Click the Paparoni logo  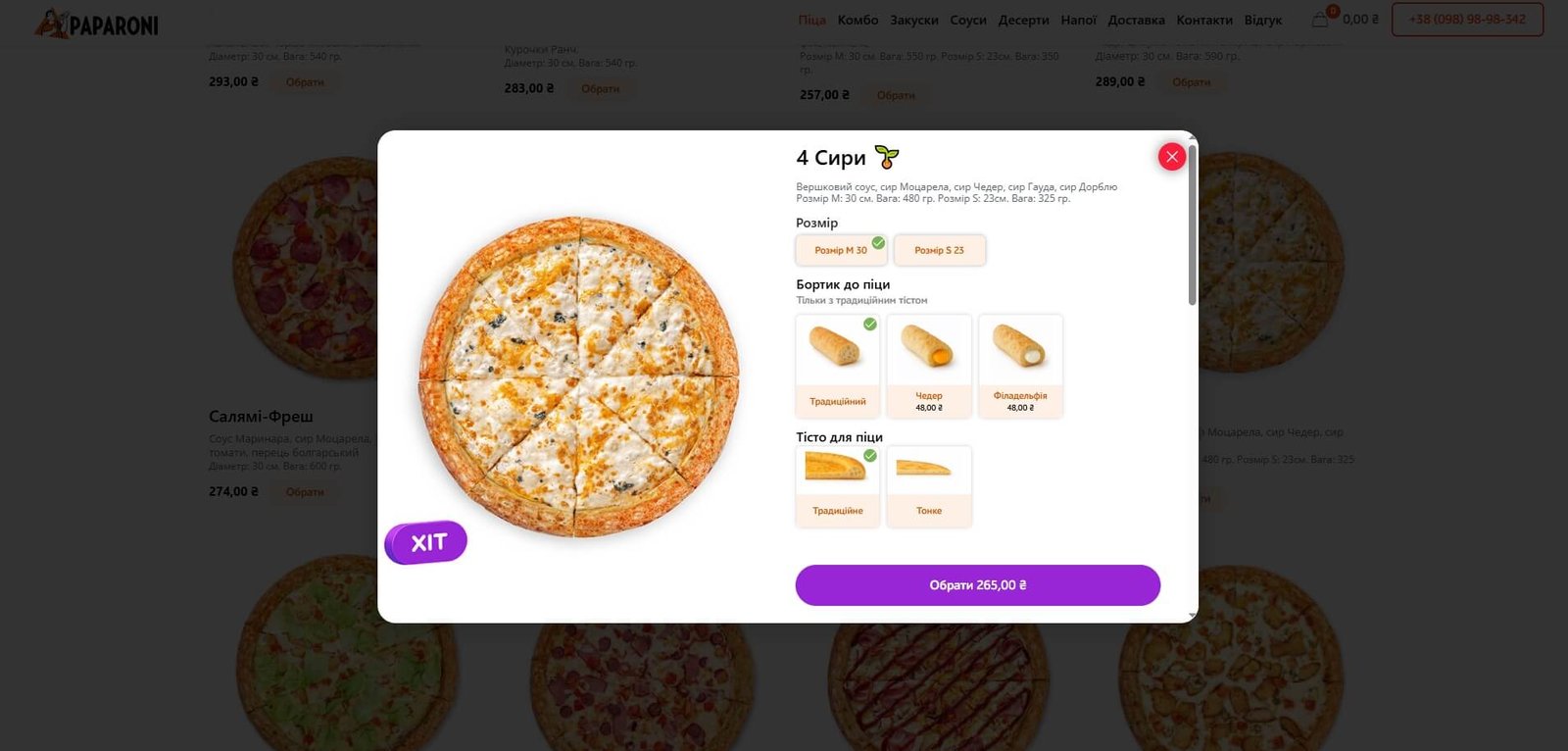click(97, 24)
